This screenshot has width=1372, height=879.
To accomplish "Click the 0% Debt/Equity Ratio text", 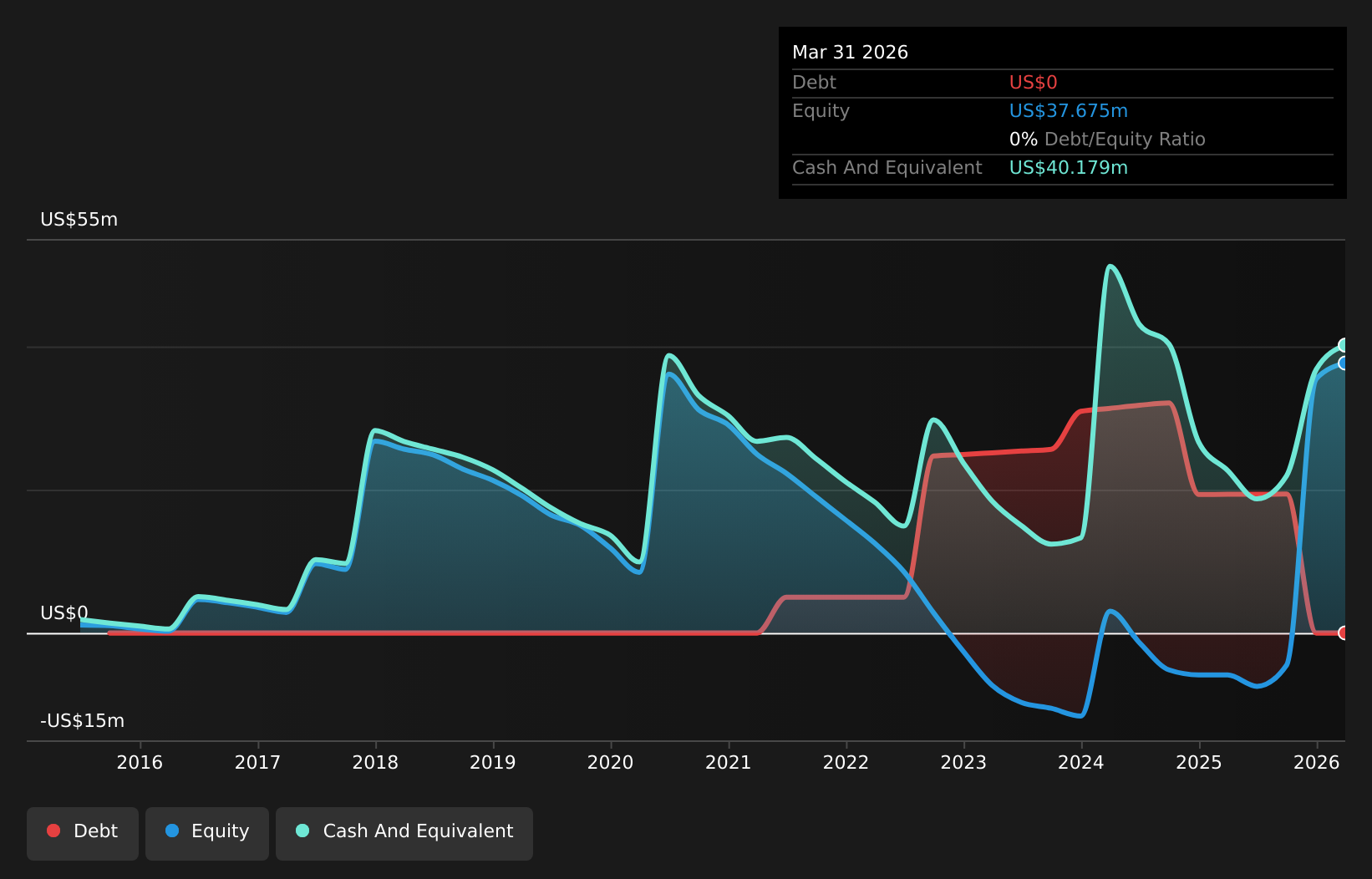I will [x=1107, y=140].
